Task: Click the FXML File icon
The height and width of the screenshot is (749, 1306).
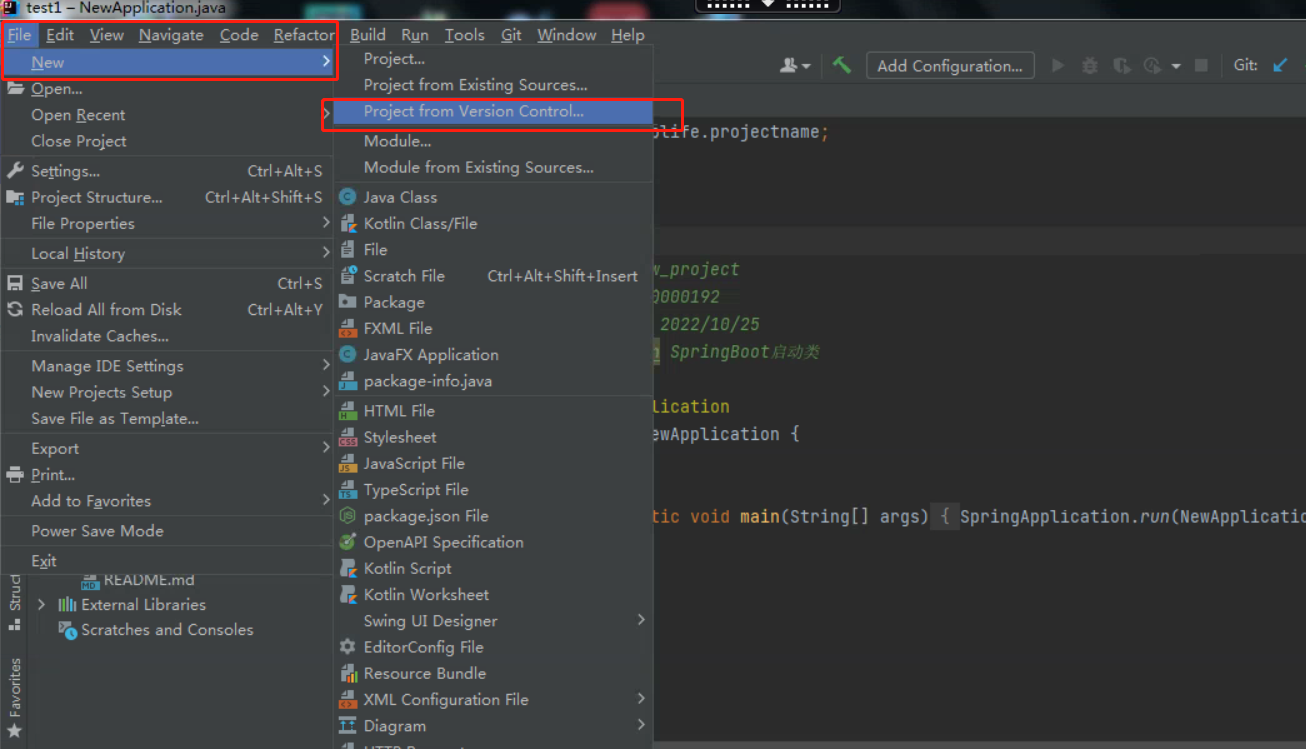Action: tap(347, 328)
